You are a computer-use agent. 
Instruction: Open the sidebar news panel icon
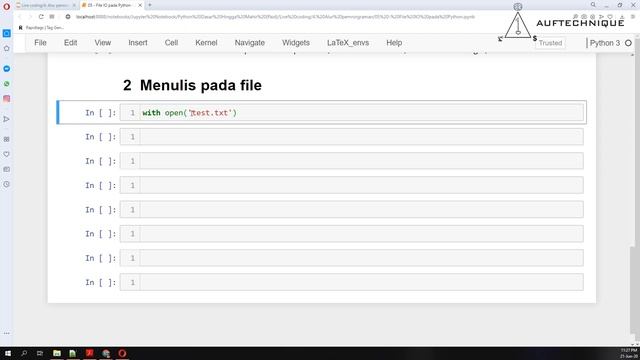click(7, 169)
